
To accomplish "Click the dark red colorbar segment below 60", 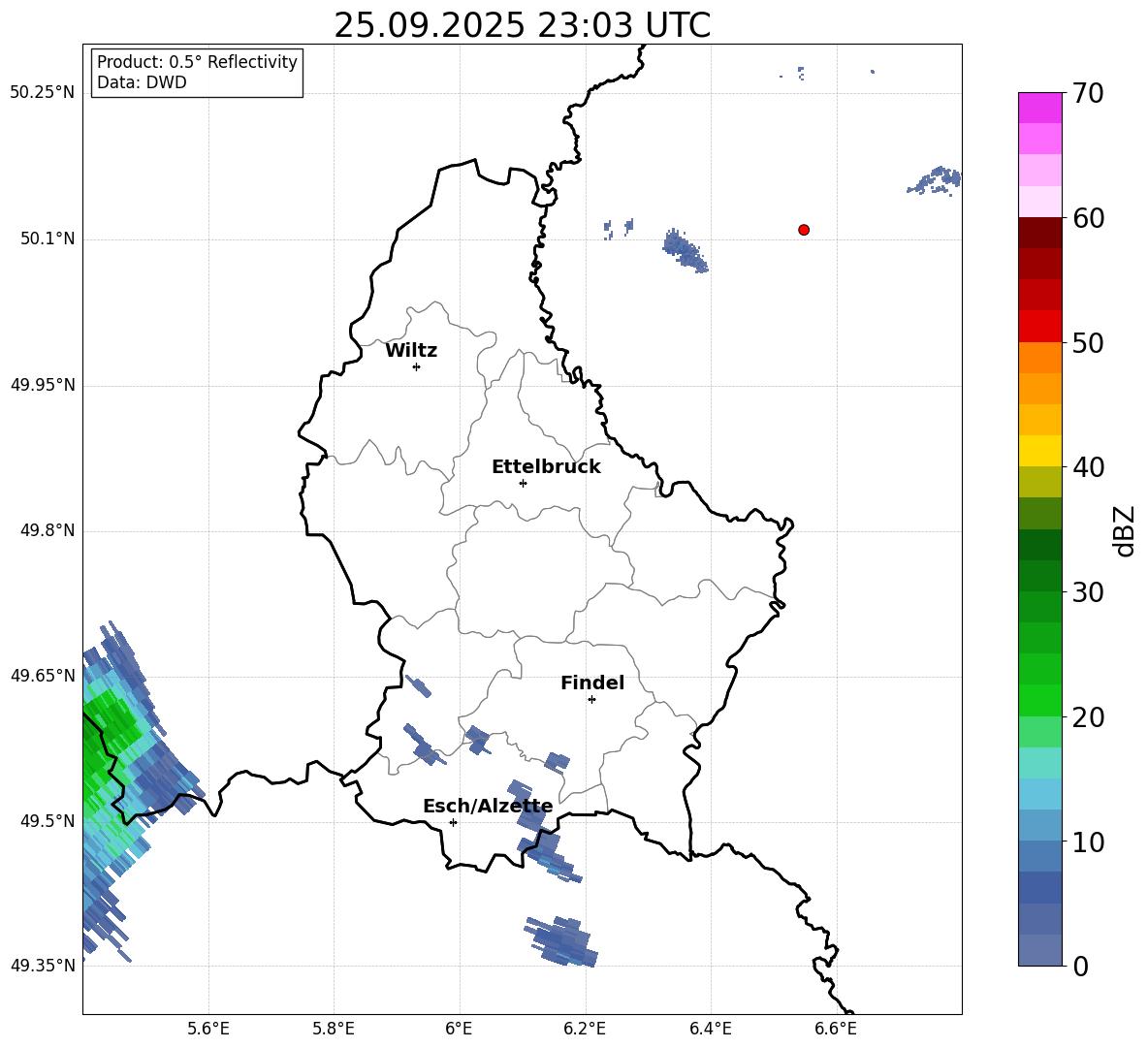I will [1040, 234].
